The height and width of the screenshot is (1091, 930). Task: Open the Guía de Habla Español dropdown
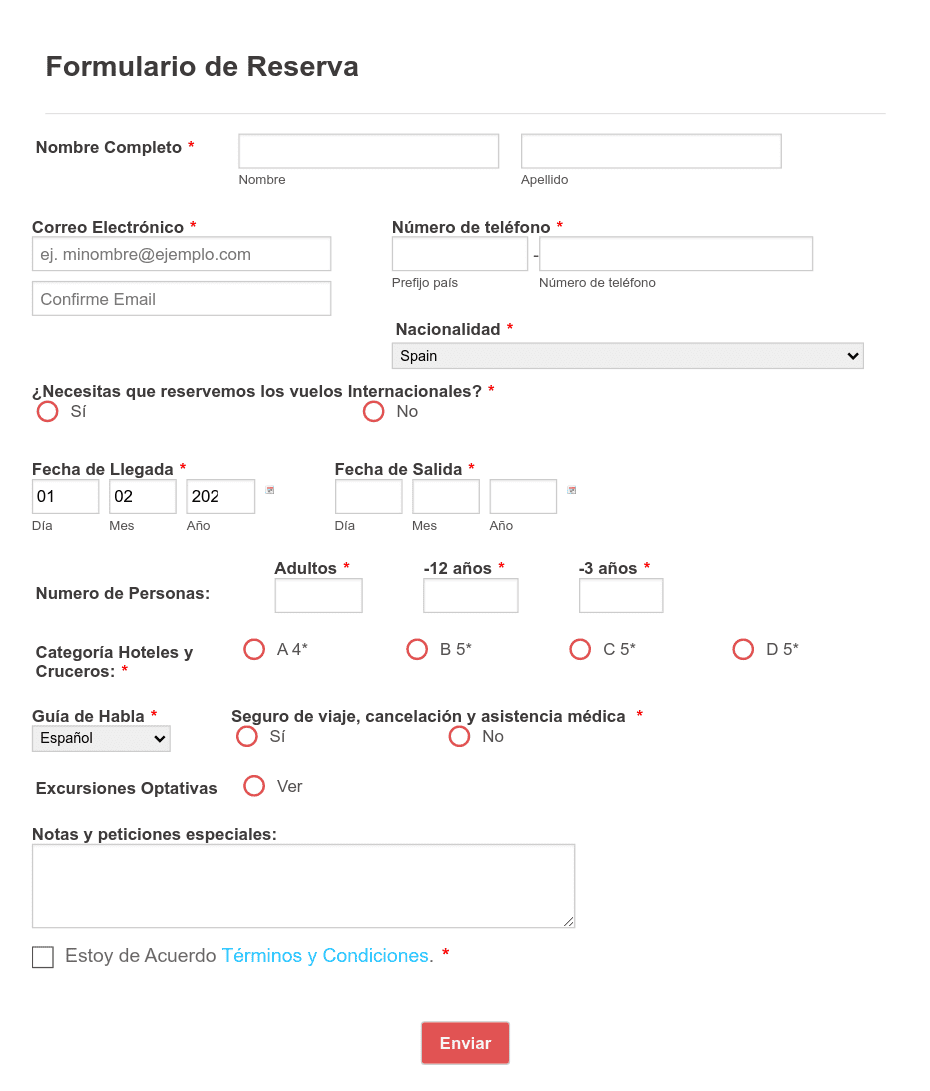102,738
